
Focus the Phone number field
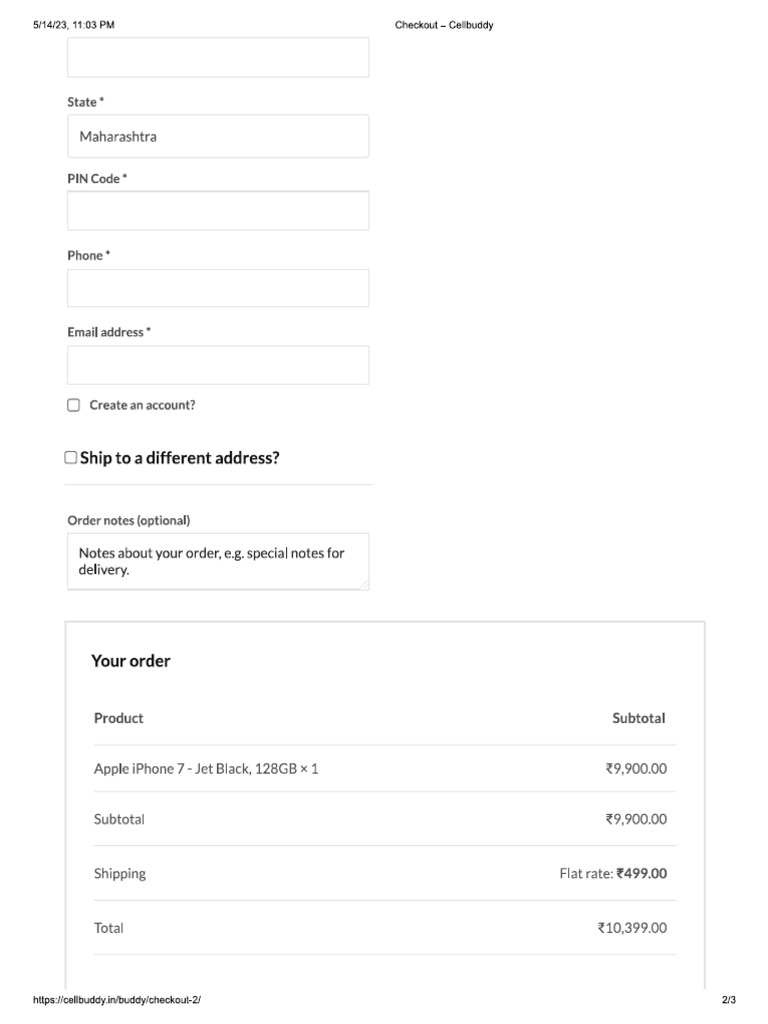click(218, 288)
